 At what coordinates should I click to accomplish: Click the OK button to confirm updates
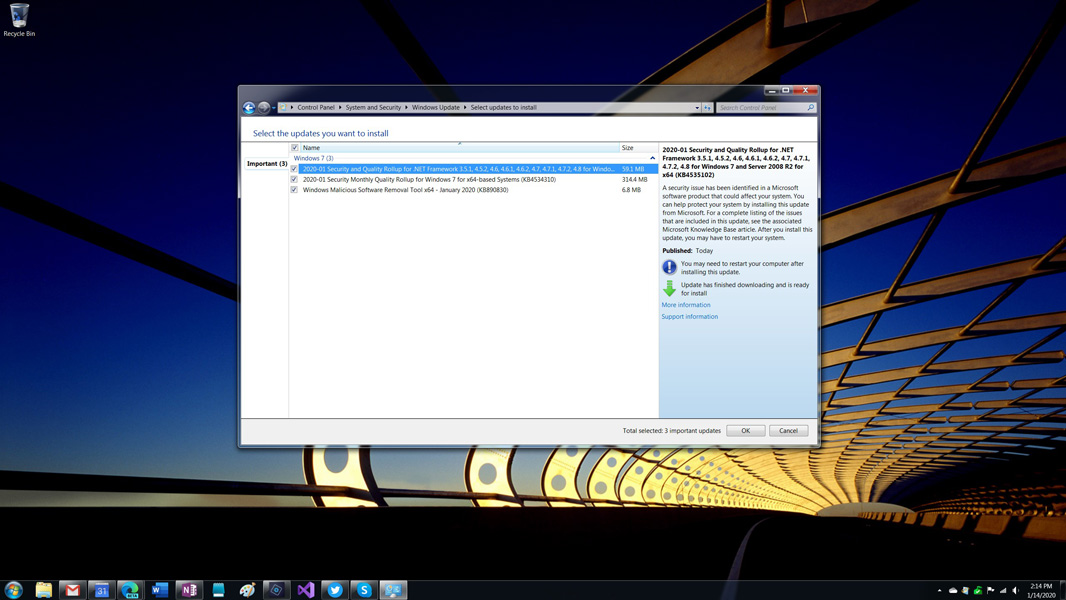click(x=745, y=431)
